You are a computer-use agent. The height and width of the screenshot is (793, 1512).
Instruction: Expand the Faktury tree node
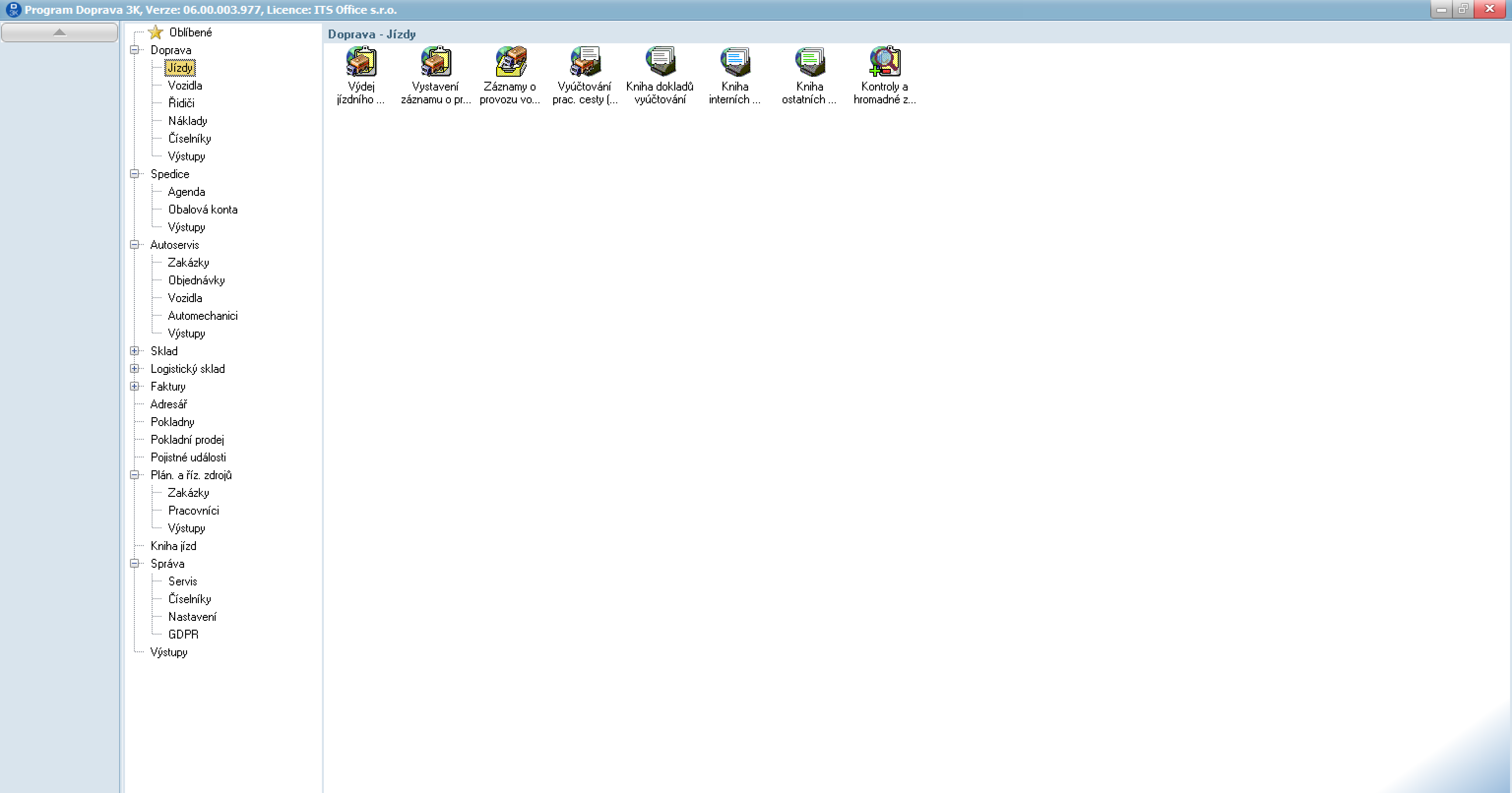(134, 386)
